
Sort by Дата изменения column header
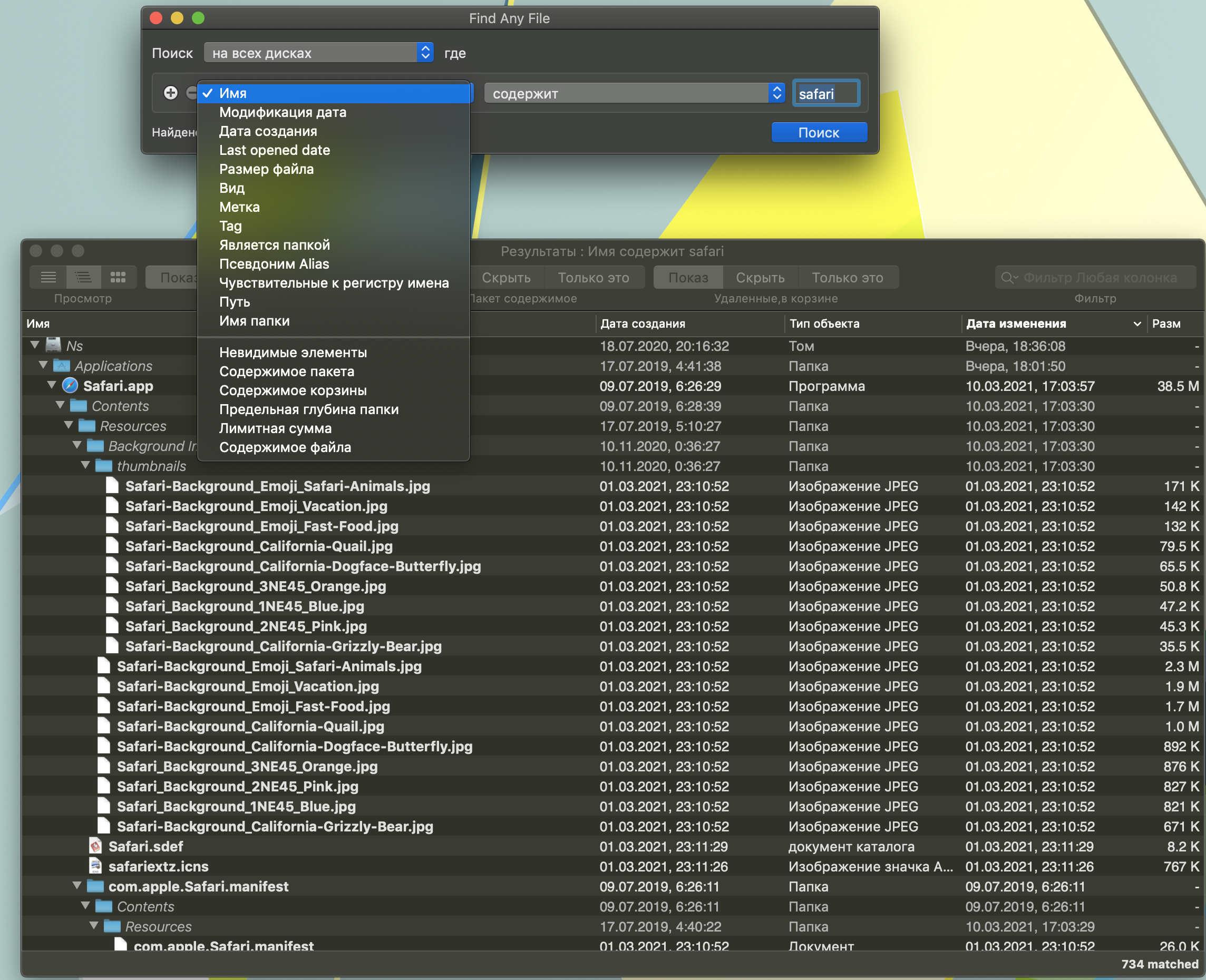pyautogui.click(x=1016, y=324)
